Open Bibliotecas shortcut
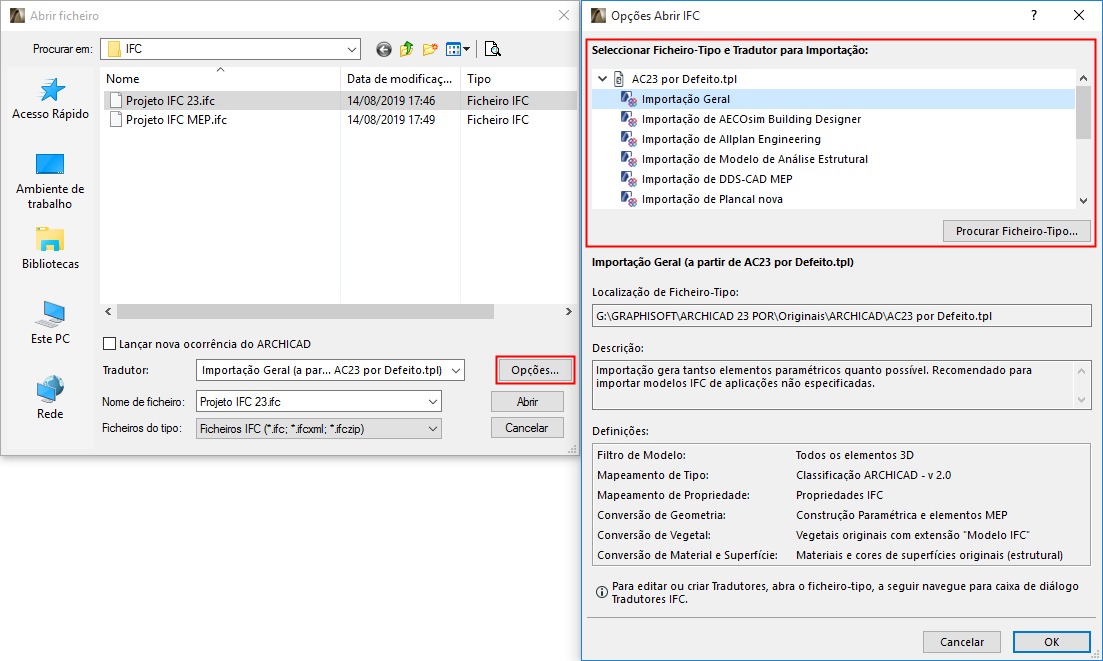This screenshot has height=661, width=1103. [50, 248]
